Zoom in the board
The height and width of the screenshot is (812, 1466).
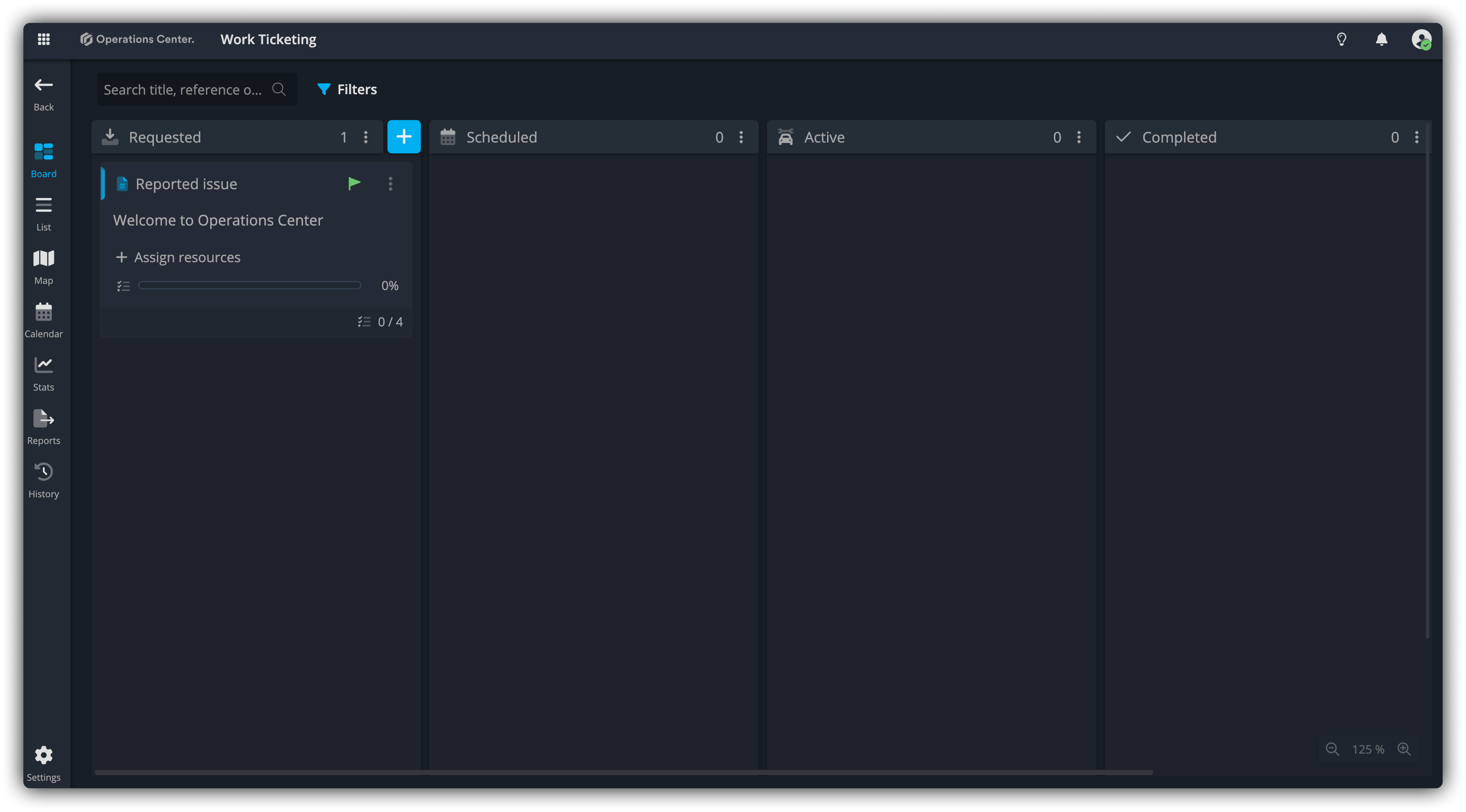pyautogui.click(x=1404, y=749)
